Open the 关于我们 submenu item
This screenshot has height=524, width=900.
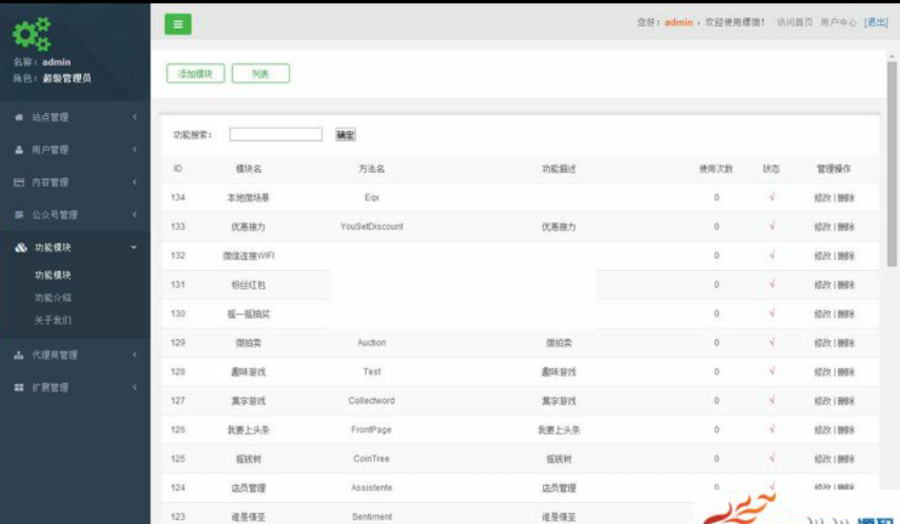pos(53,320)
